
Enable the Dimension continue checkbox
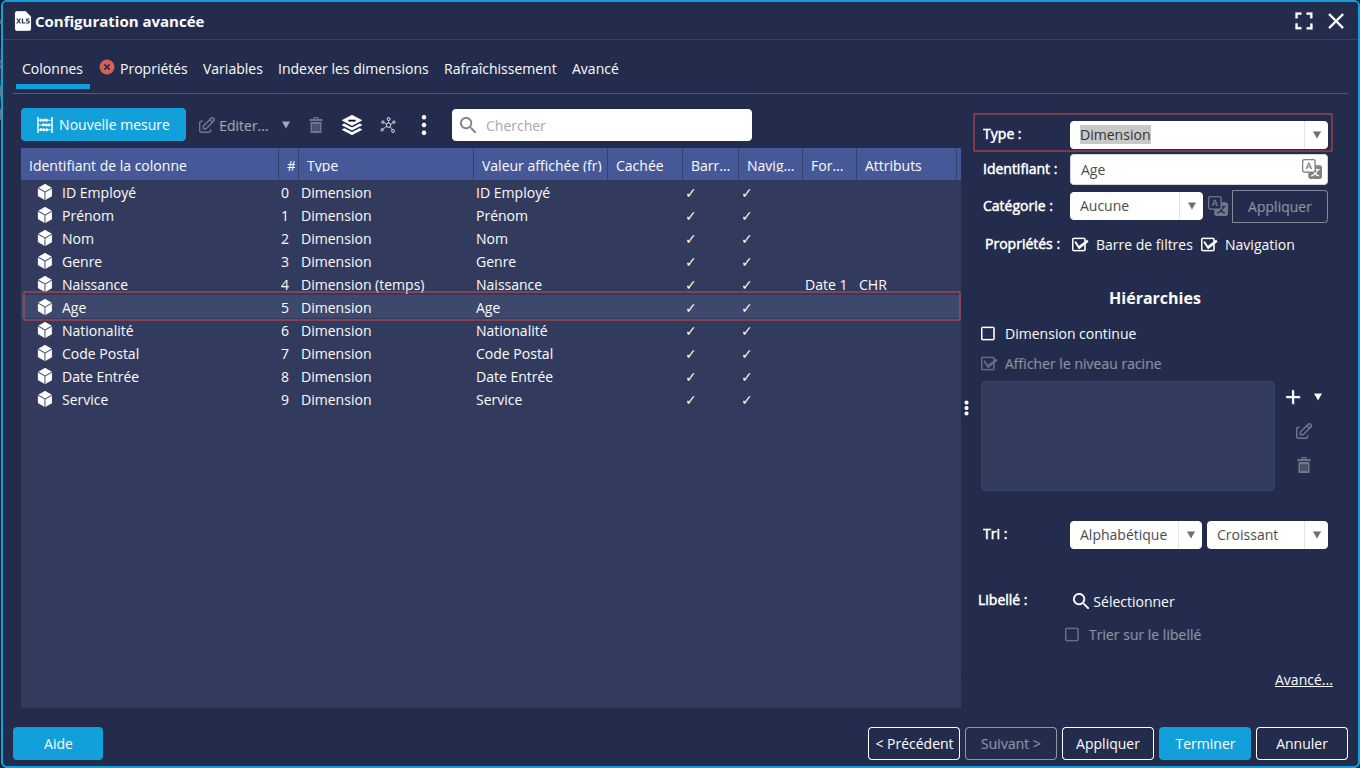(x=989, y=334)
